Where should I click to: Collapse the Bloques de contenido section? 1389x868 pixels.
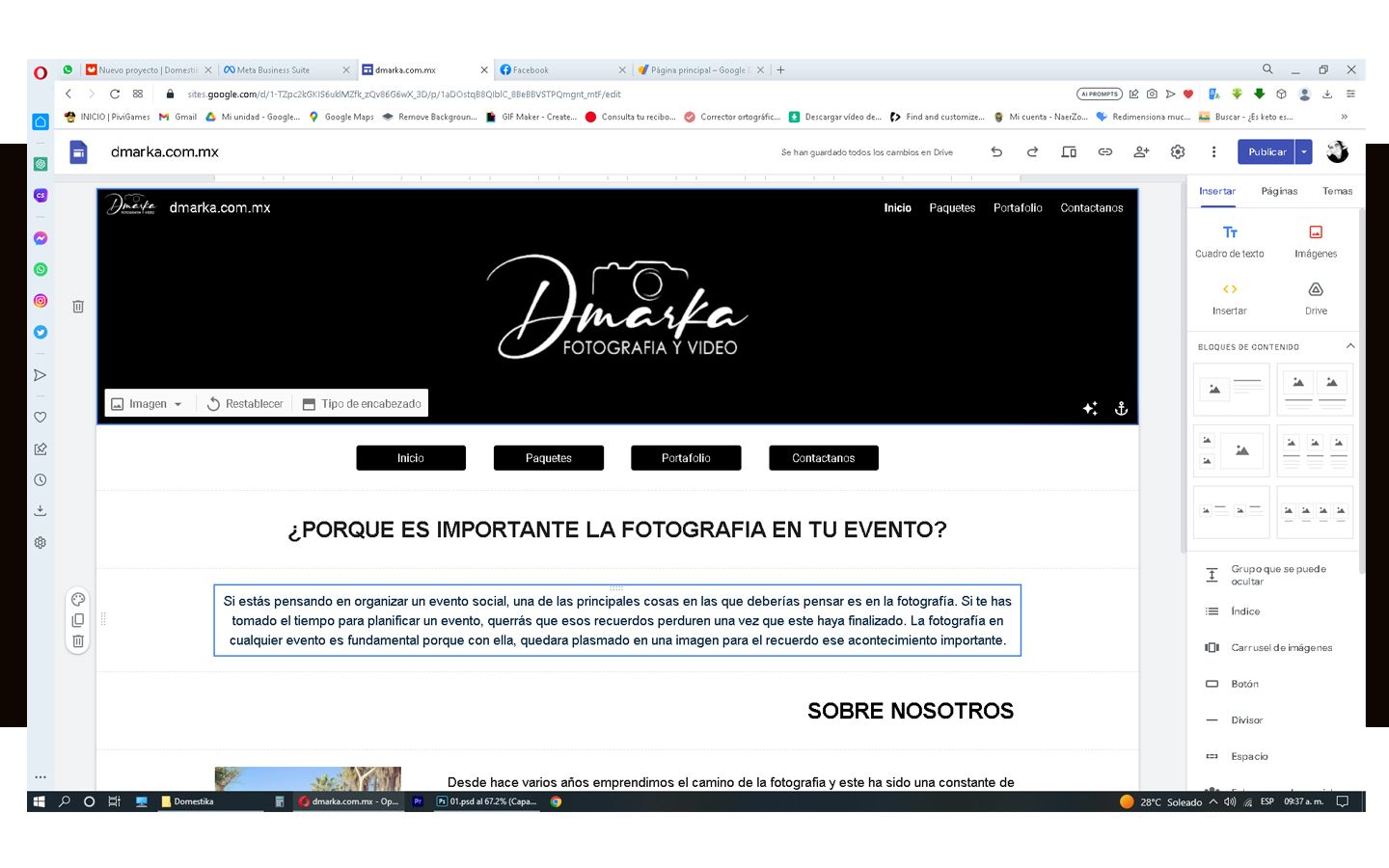click(x=1350, y=346)
